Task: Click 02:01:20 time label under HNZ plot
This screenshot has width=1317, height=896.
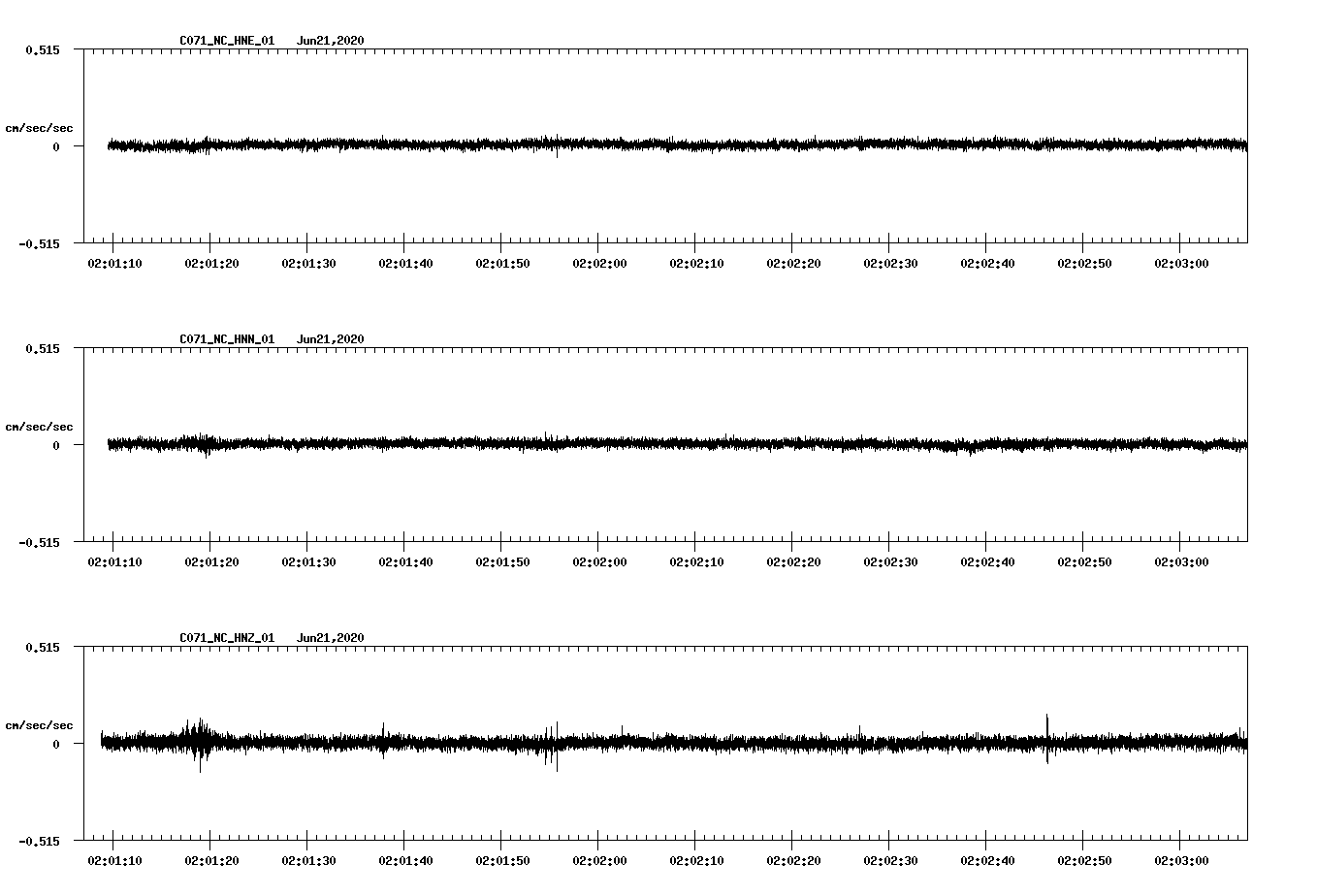Action: (211, 861)
